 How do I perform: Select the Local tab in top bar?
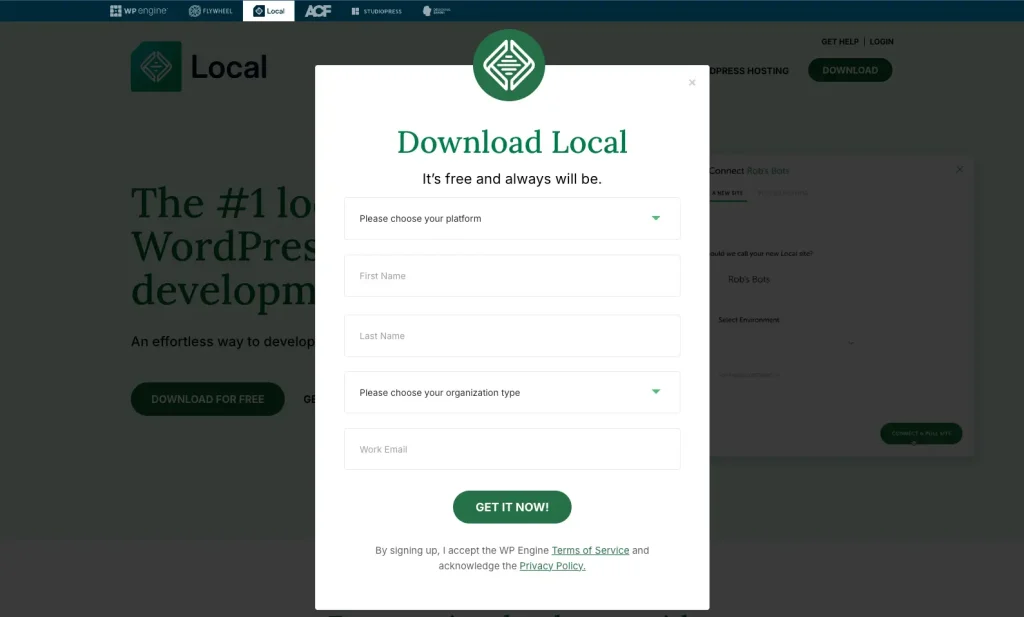click(268, 11)
